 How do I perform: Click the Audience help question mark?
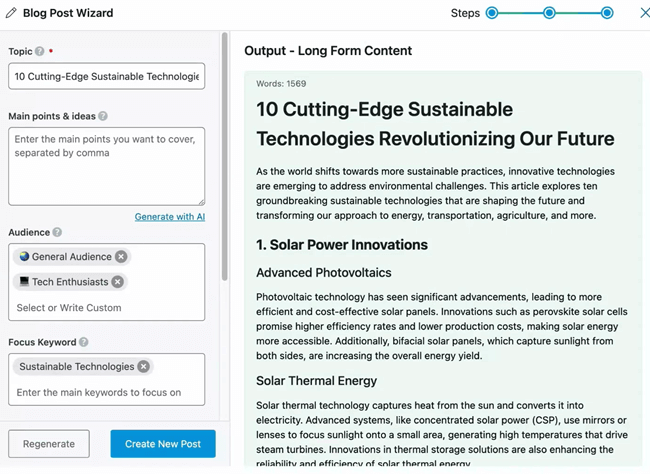click(57, 232)
